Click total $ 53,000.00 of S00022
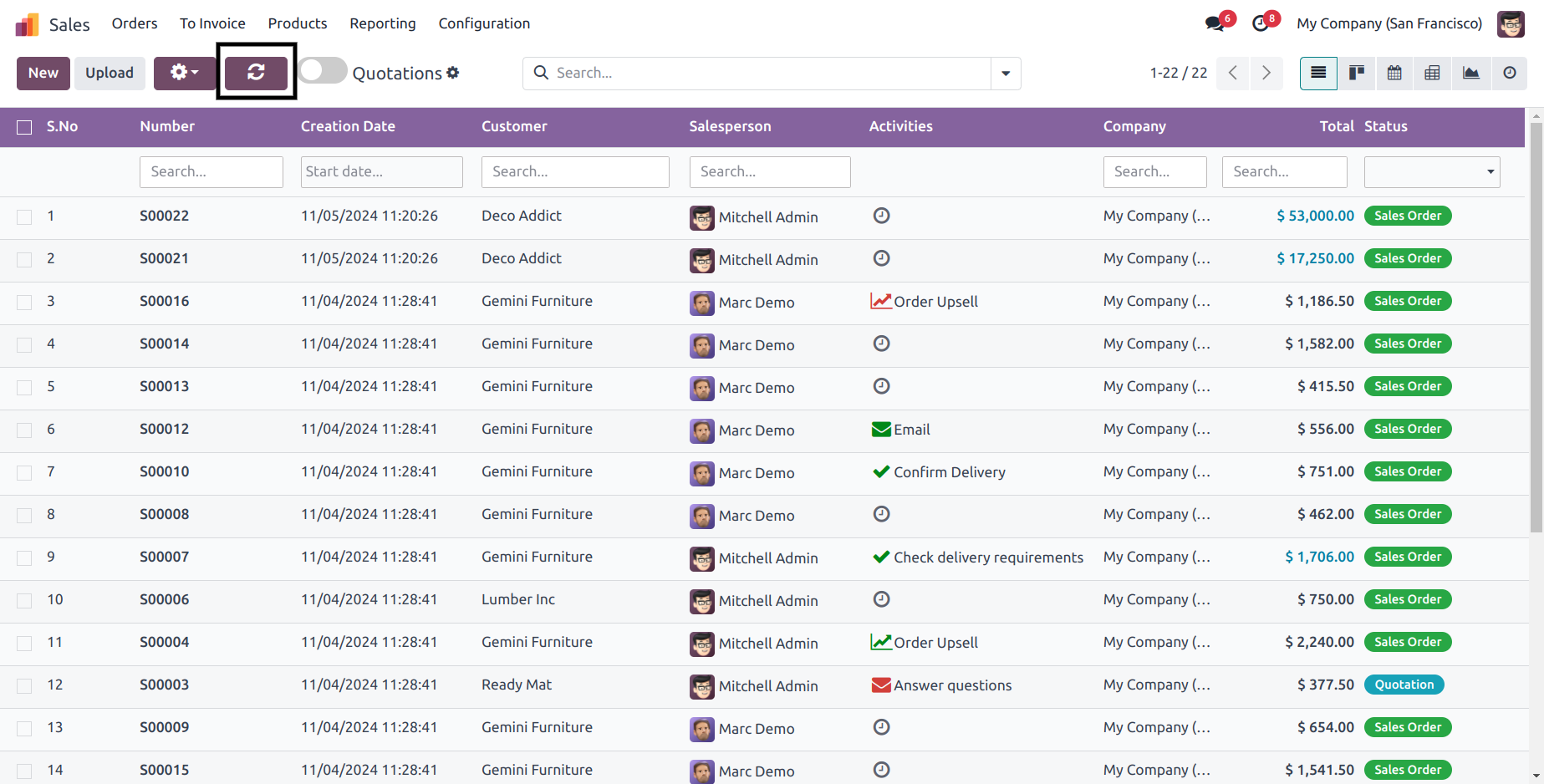This screenshot has height=784, width=1544. coord(1315,216)
